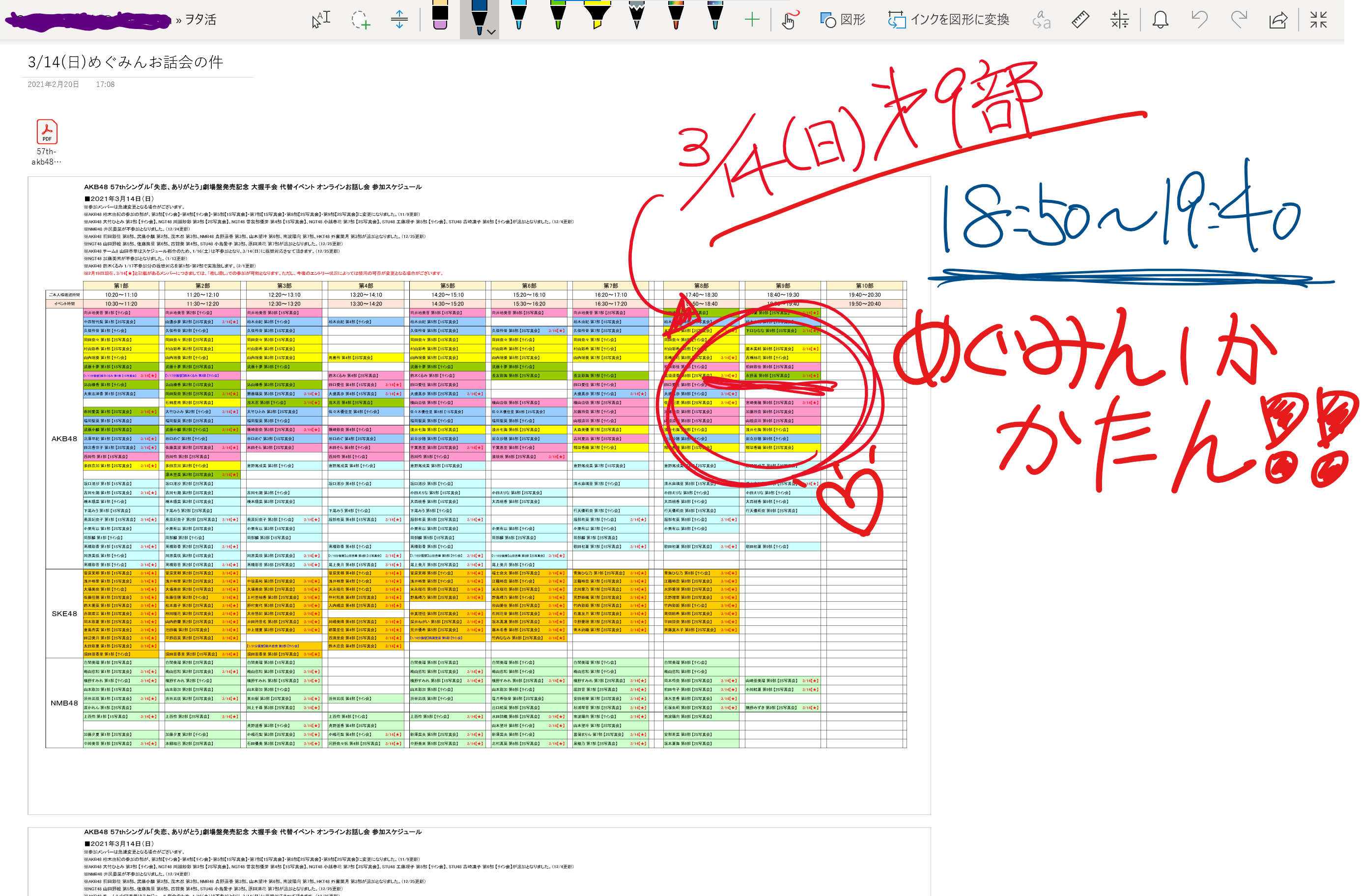The image size is (1362, 896).
Task: Open the notifications bell
Action: tap(1160, 20)
